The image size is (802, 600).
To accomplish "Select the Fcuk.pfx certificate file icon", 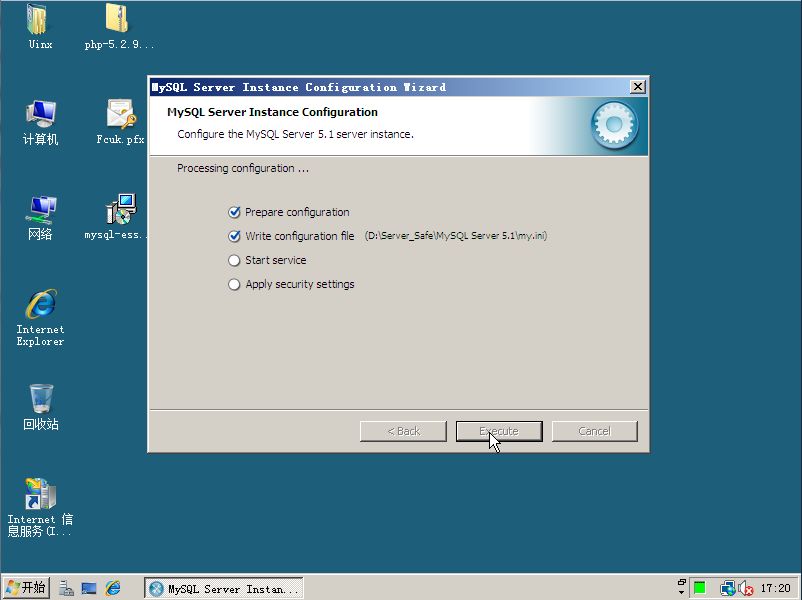I will click(x=121, y=114).
